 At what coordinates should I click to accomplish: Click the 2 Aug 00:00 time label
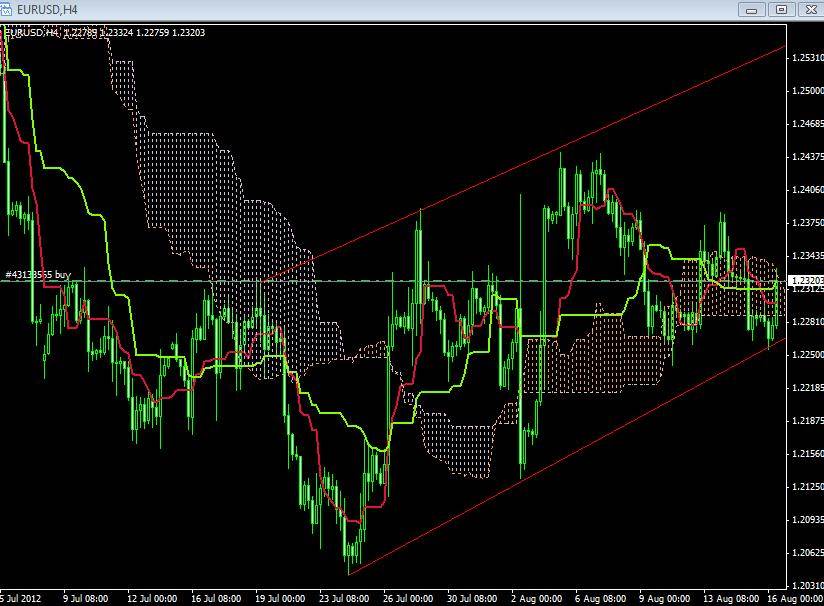pyautogui.click(x=537, y=599)
